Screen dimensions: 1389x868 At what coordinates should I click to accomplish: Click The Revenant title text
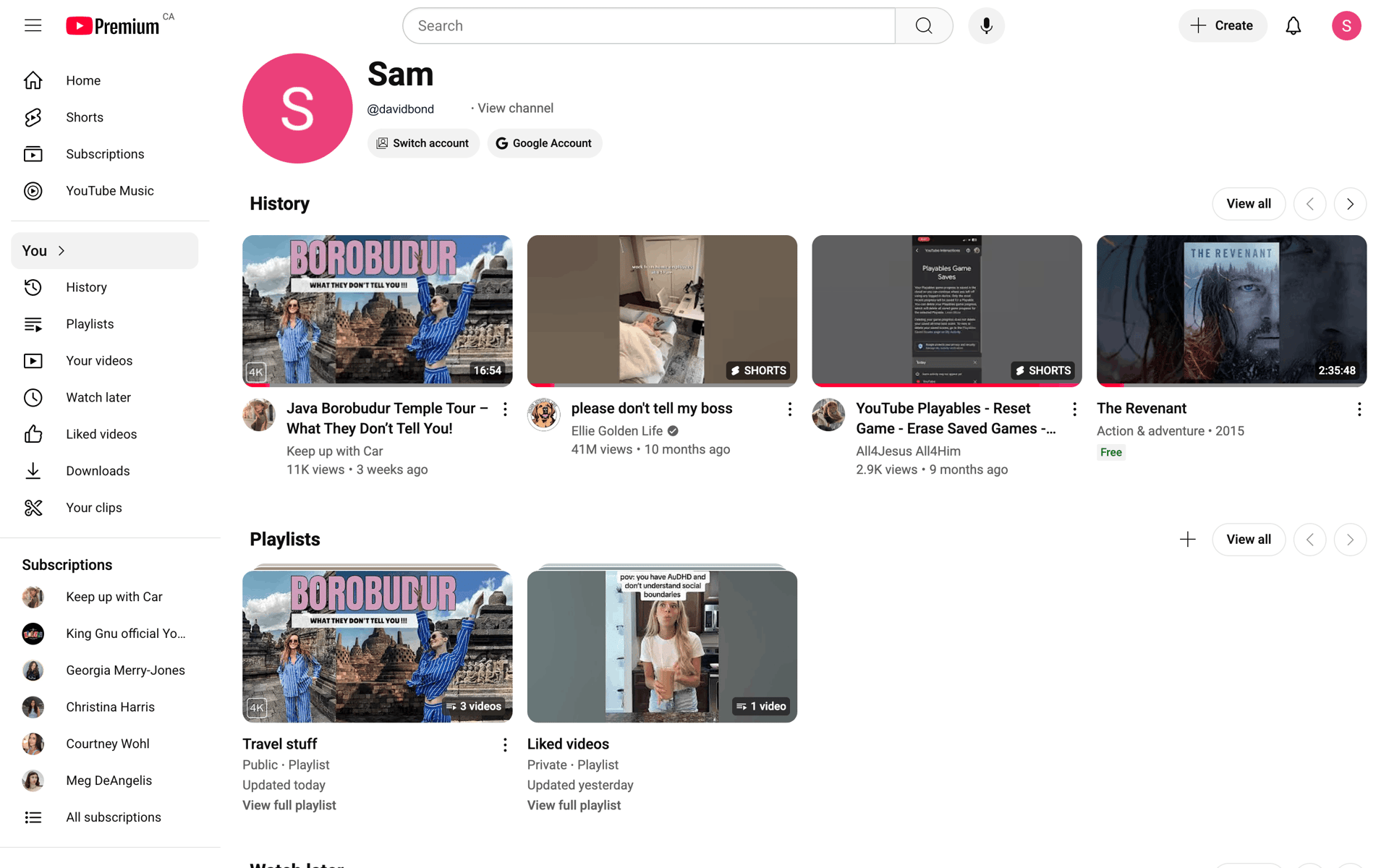tap(1142, 409)
